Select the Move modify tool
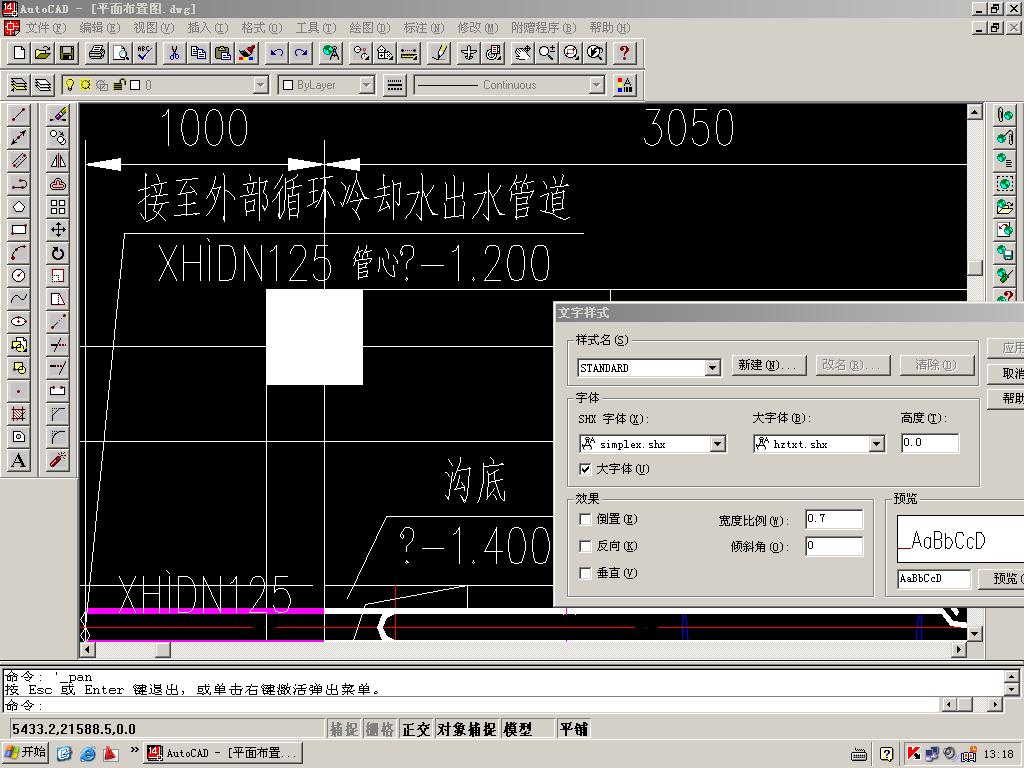The image size is (1024, 768). click(58, 230)
